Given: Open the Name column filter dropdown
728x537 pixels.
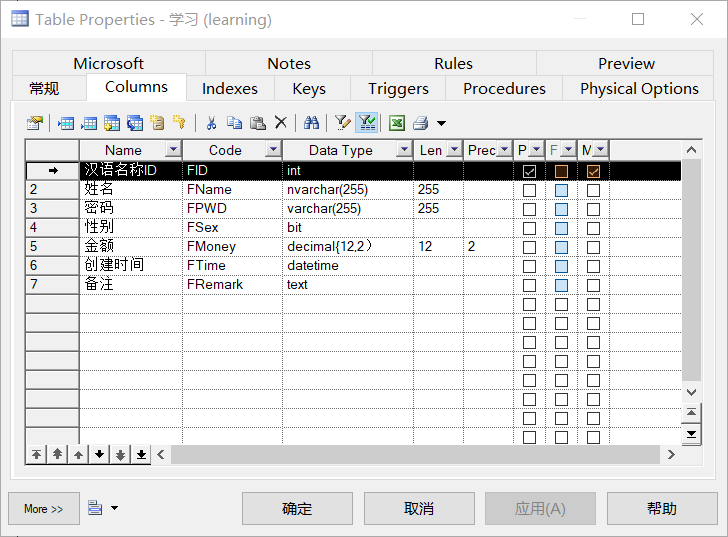Looking at the screenshot, I should tap(173, 149).
